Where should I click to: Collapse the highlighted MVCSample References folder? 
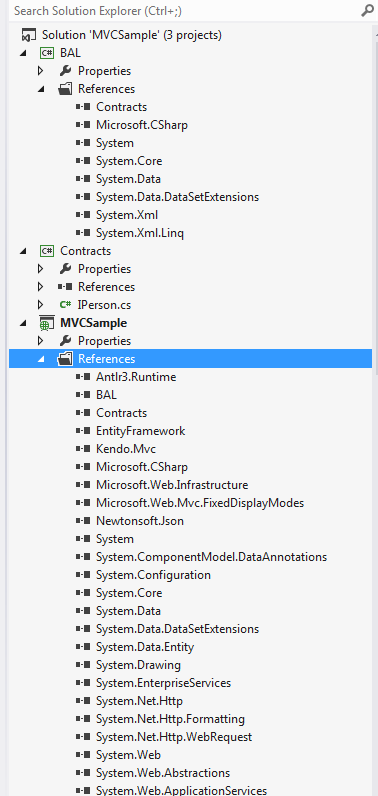coord(41,359)
